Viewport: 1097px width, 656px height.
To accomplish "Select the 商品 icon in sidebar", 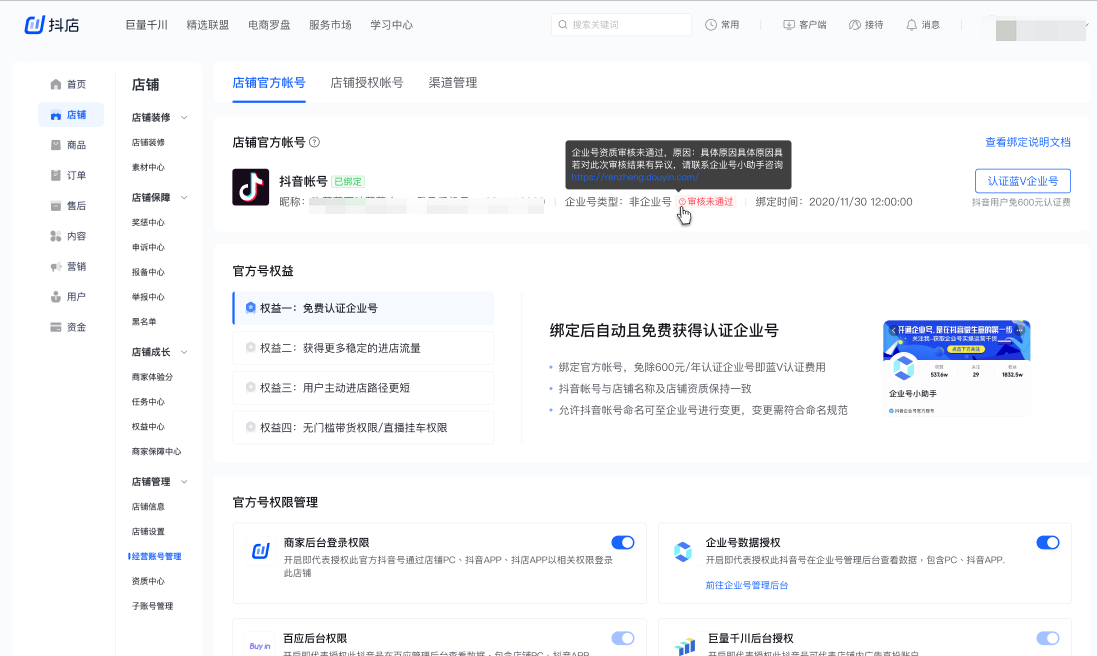I will pos(56,145).
